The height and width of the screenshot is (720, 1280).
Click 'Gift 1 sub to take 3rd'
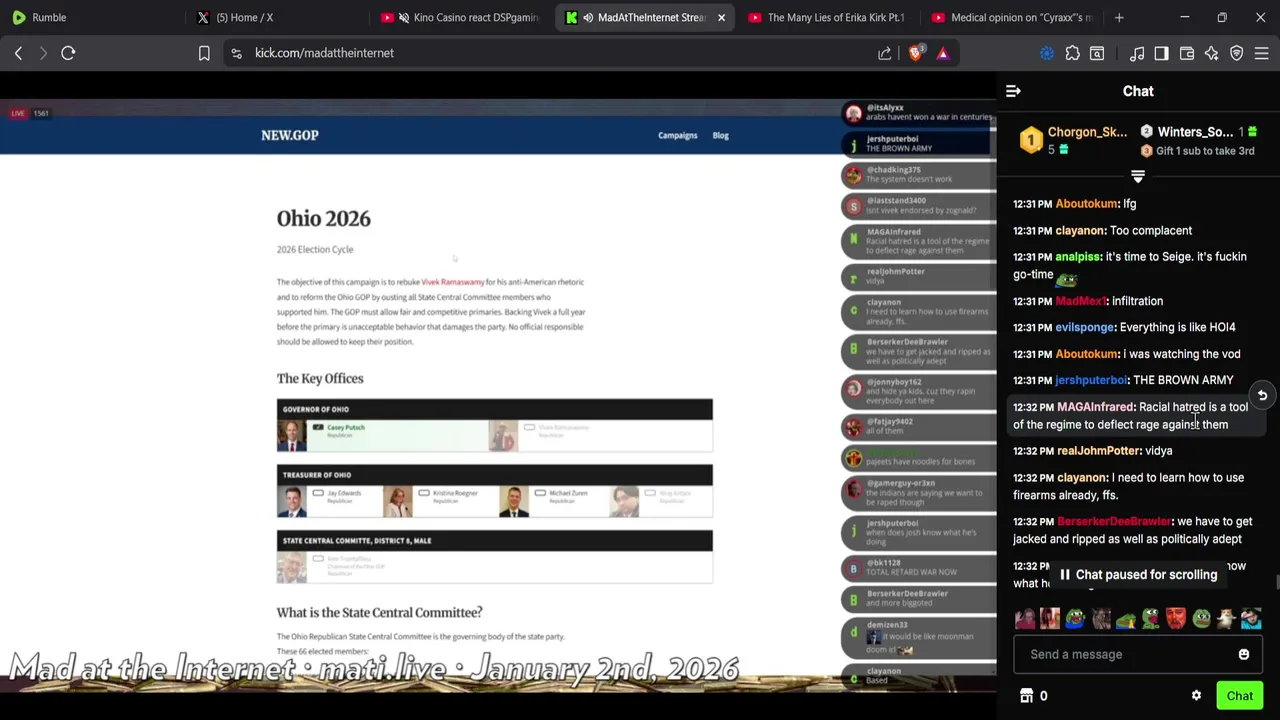point(1205,151)
